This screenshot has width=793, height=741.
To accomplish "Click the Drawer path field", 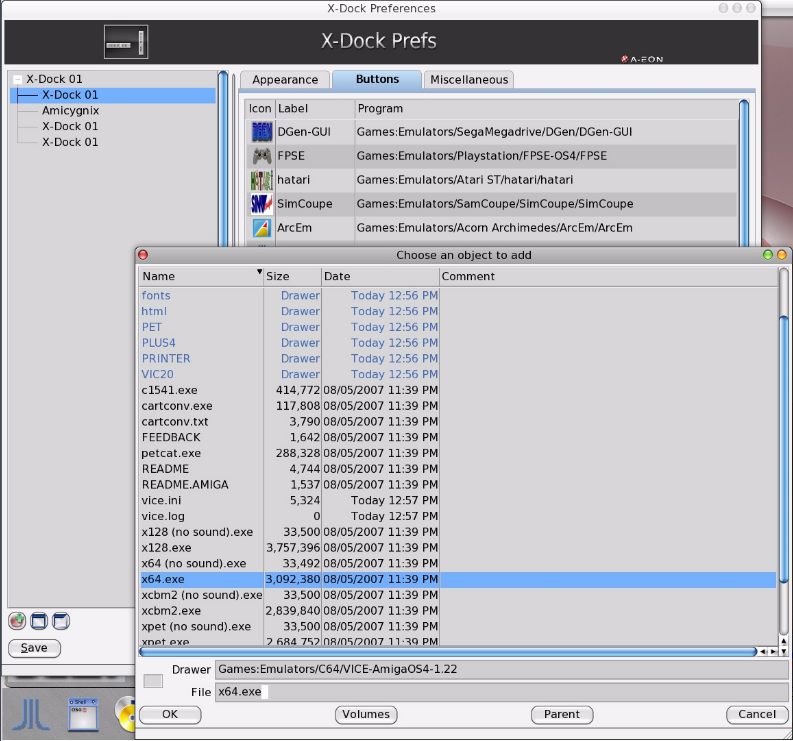I will 502,670.
